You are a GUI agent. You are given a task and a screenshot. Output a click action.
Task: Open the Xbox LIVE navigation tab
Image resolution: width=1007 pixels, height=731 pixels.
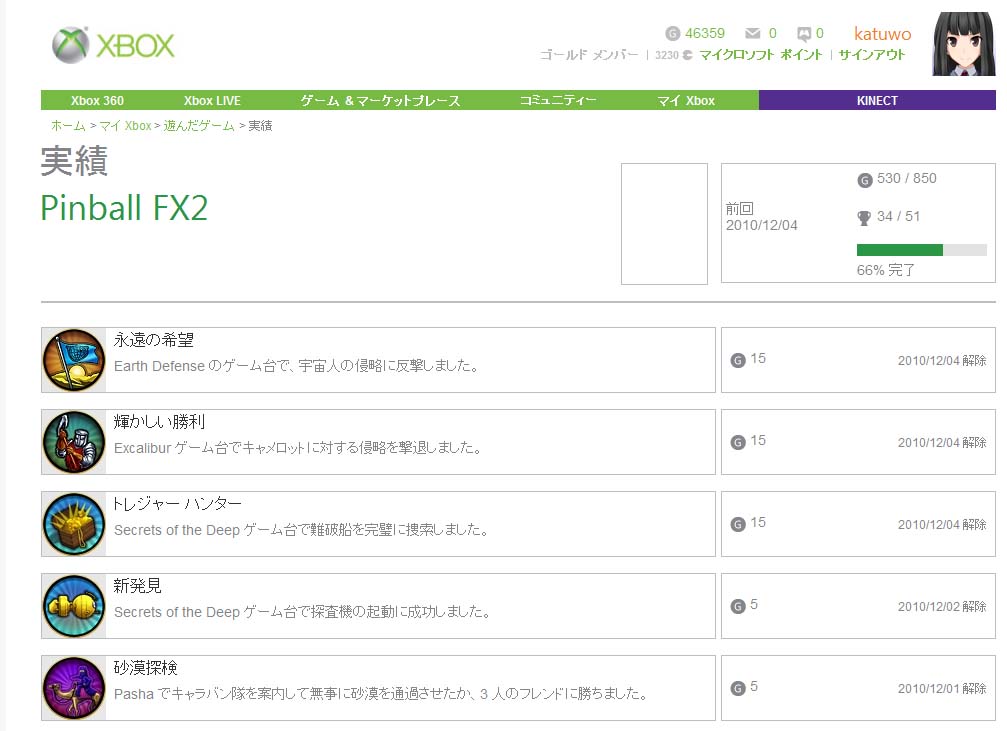(212, 101)
